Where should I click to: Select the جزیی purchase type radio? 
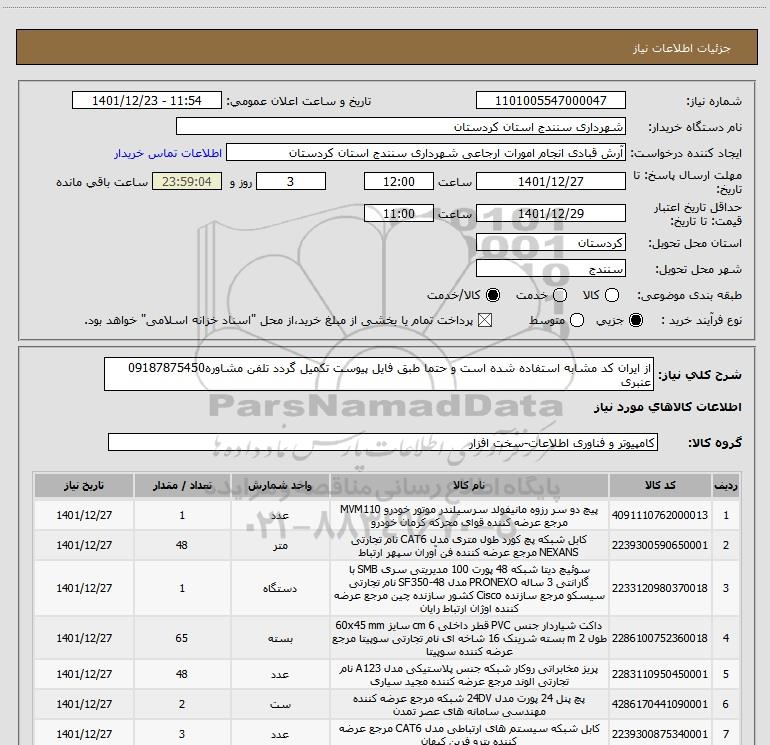[x=636, y=320]
